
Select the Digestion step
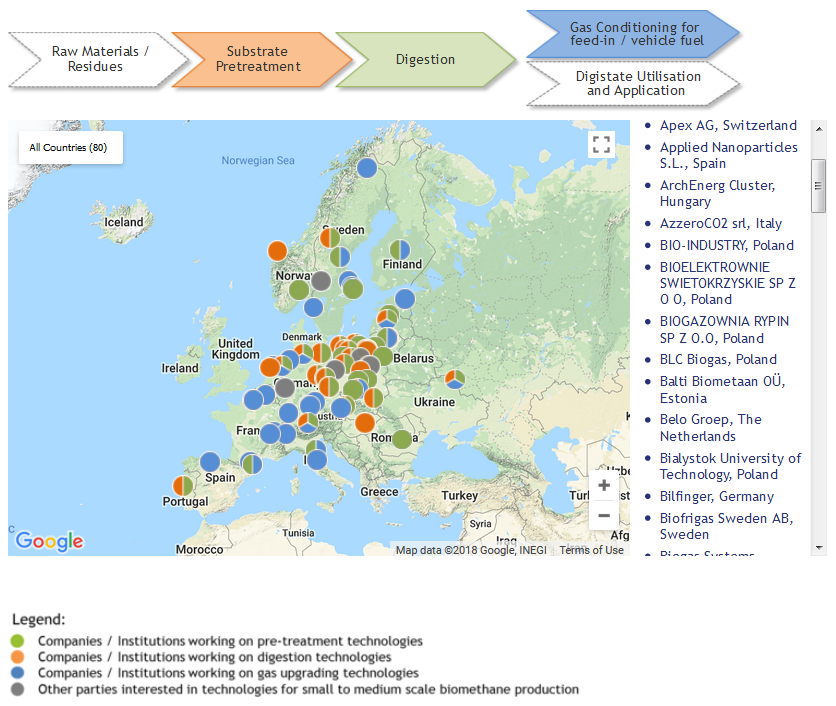[x=425, y=59]
